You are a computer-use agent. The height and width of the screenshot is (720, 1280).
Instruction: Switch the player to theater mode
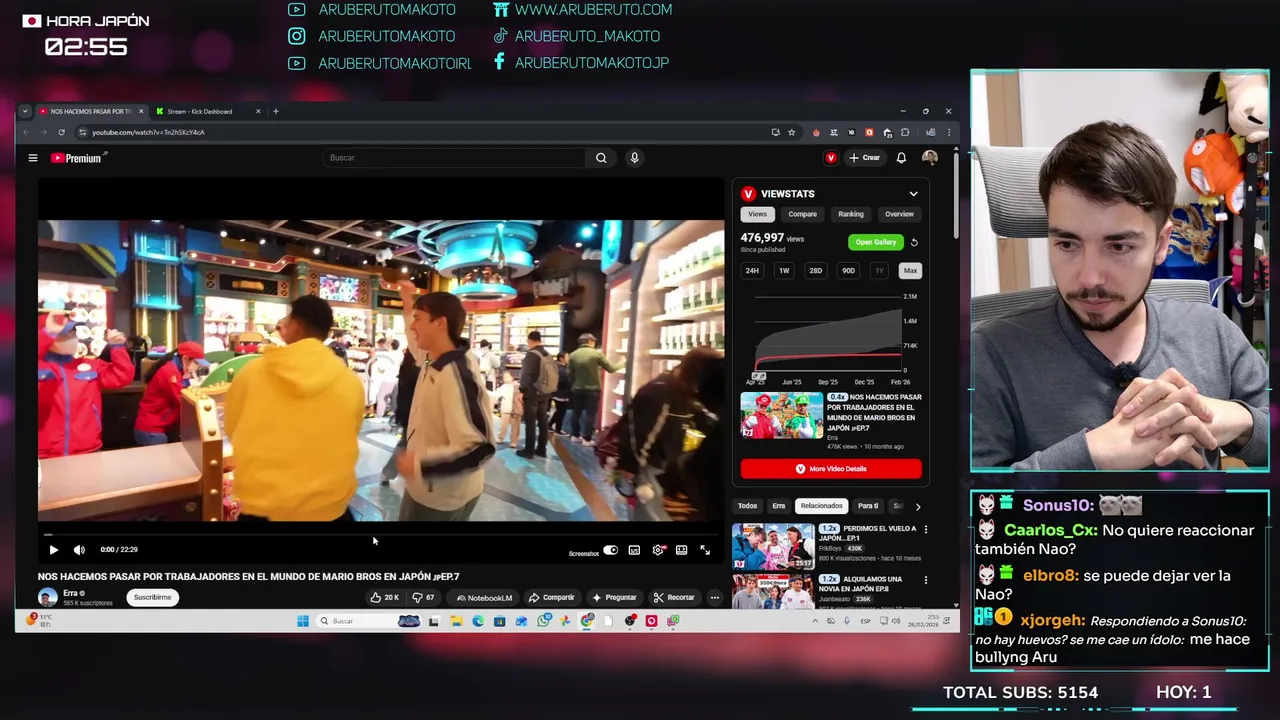(x=681, y=550)
